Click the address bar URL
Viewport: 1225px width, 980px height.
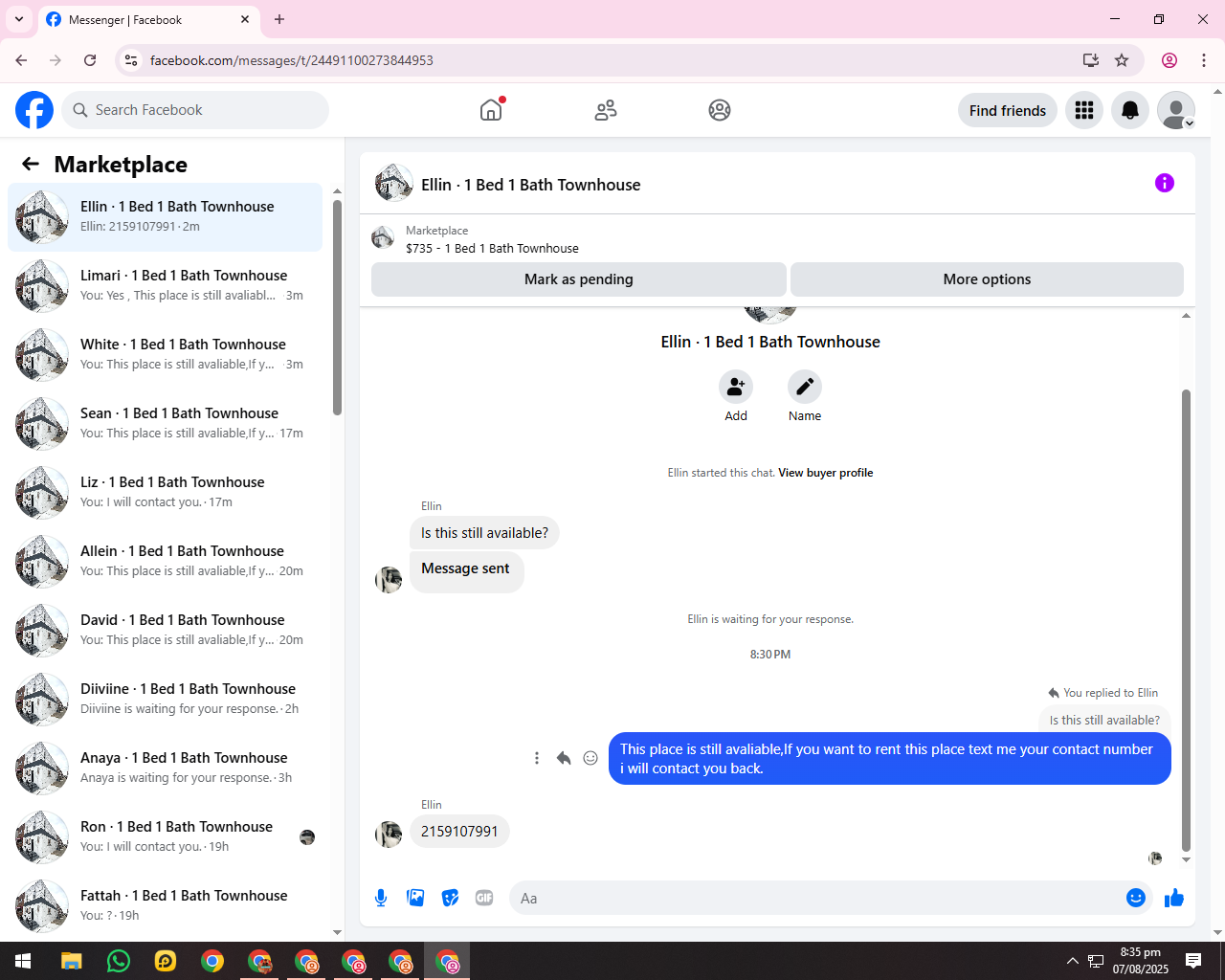coord(292,60)
